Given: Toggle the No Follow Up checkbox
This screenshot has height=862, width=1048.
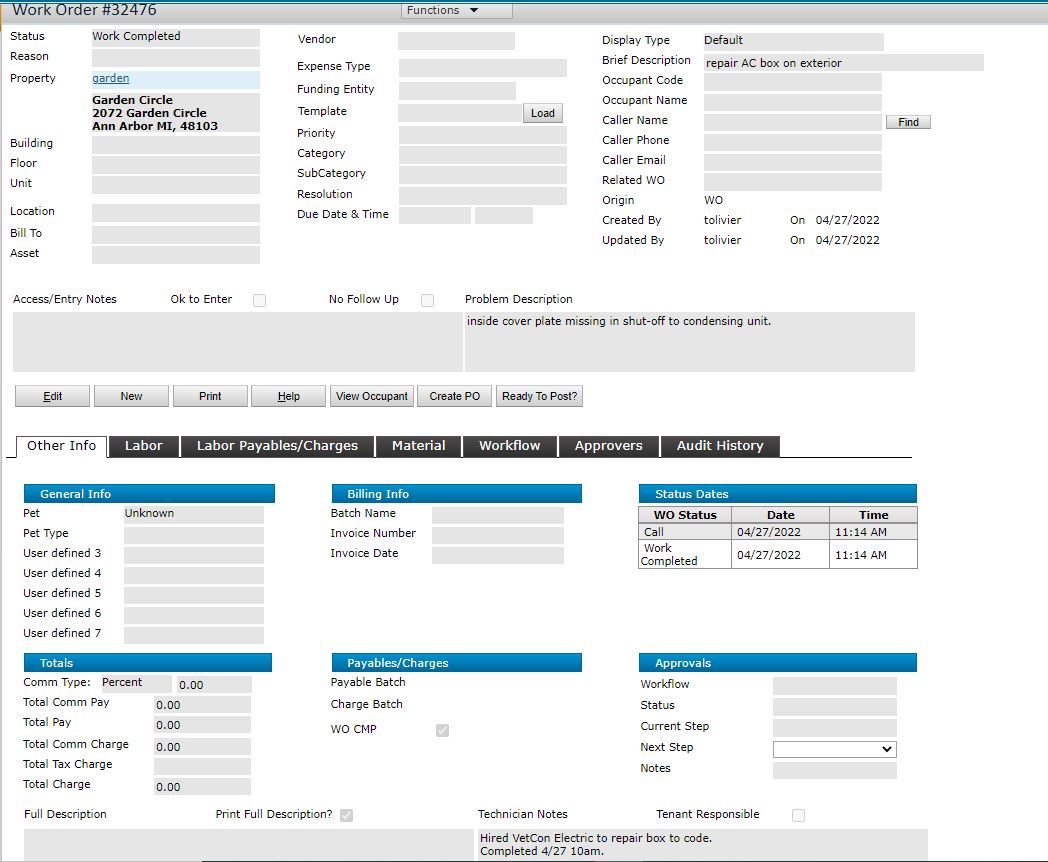Looking at the screenshot, I should click(x=428, y=300).
